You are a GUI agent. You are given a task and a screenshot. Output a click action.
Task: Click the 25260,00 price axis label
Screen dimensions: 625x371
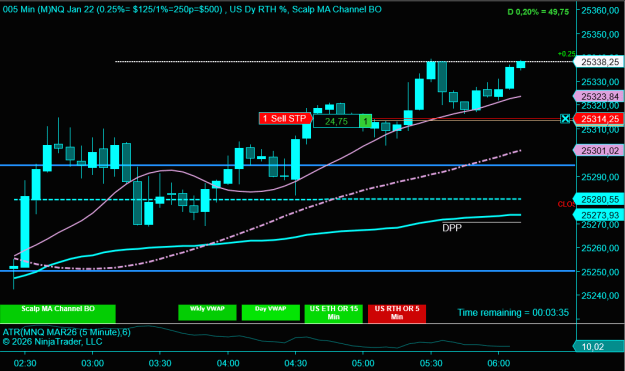(600, 248)
